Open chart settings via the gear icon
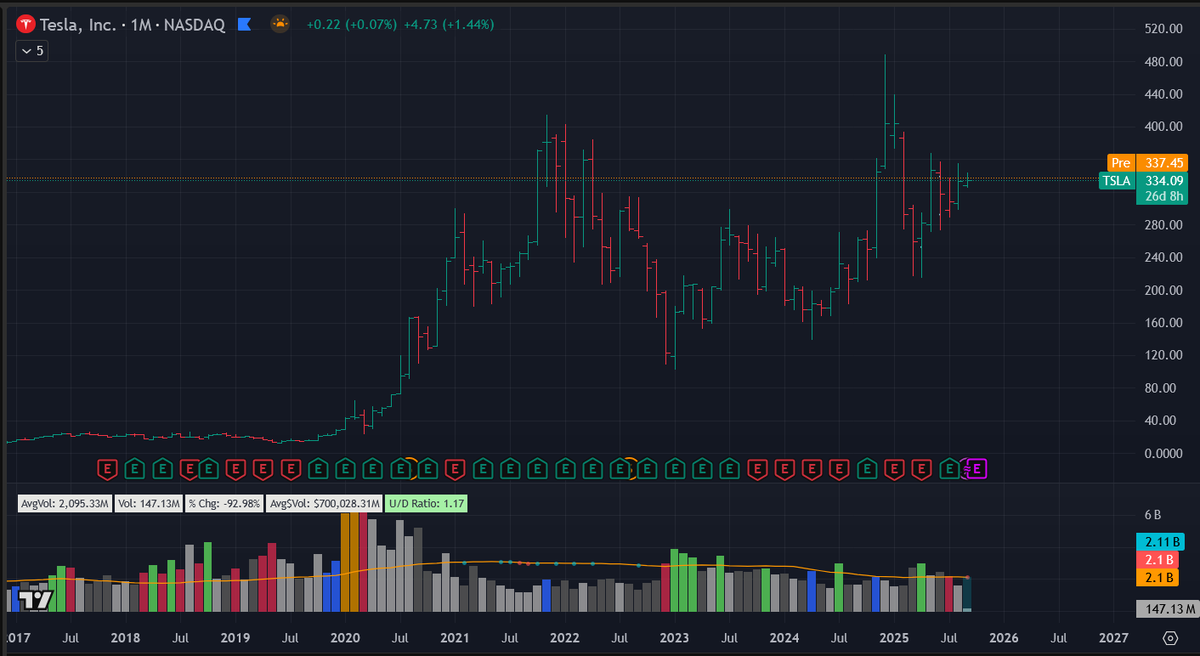 tap(1170, 637)
